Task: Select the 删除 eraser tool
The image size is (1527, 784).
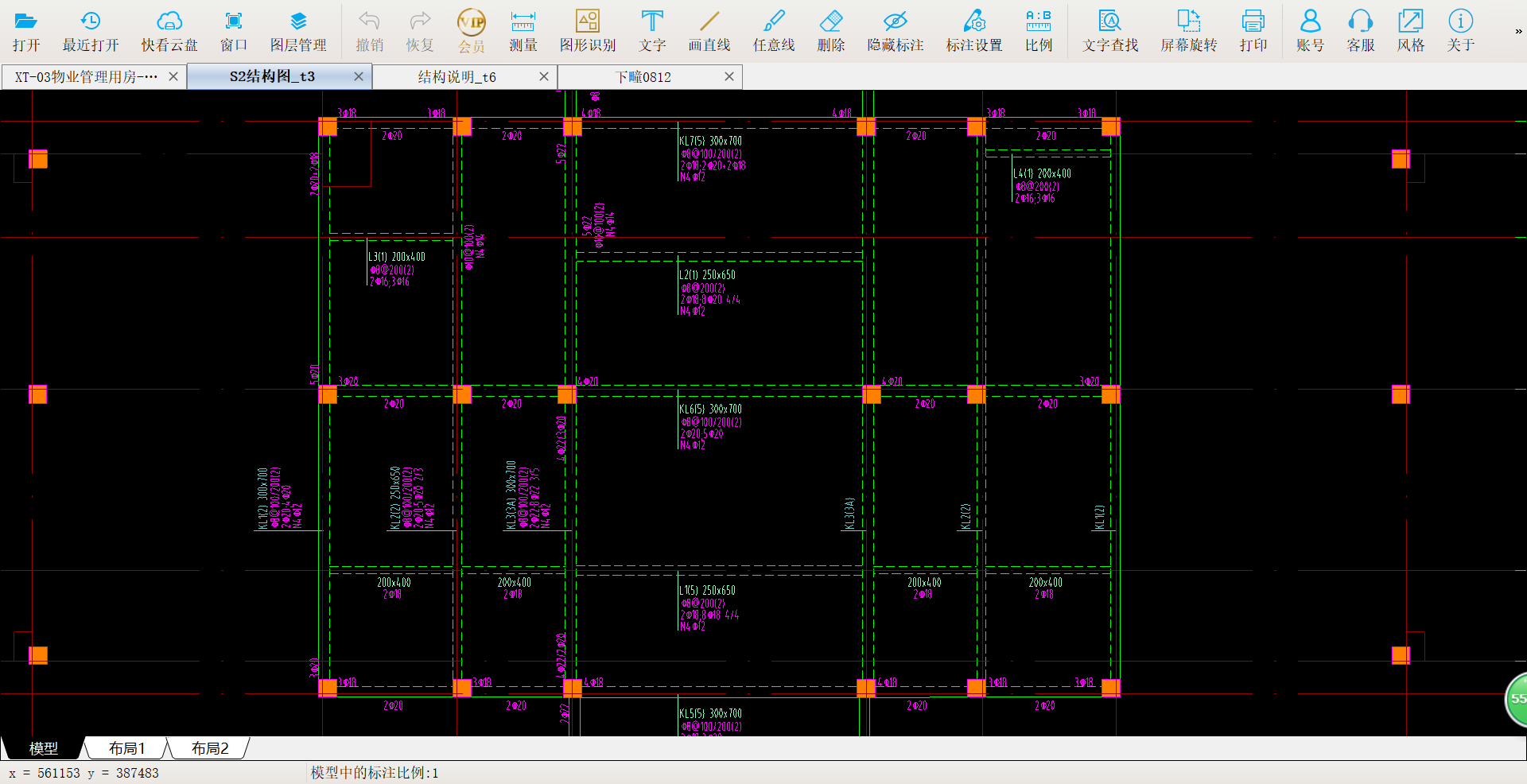Action: tap(831, 31)
